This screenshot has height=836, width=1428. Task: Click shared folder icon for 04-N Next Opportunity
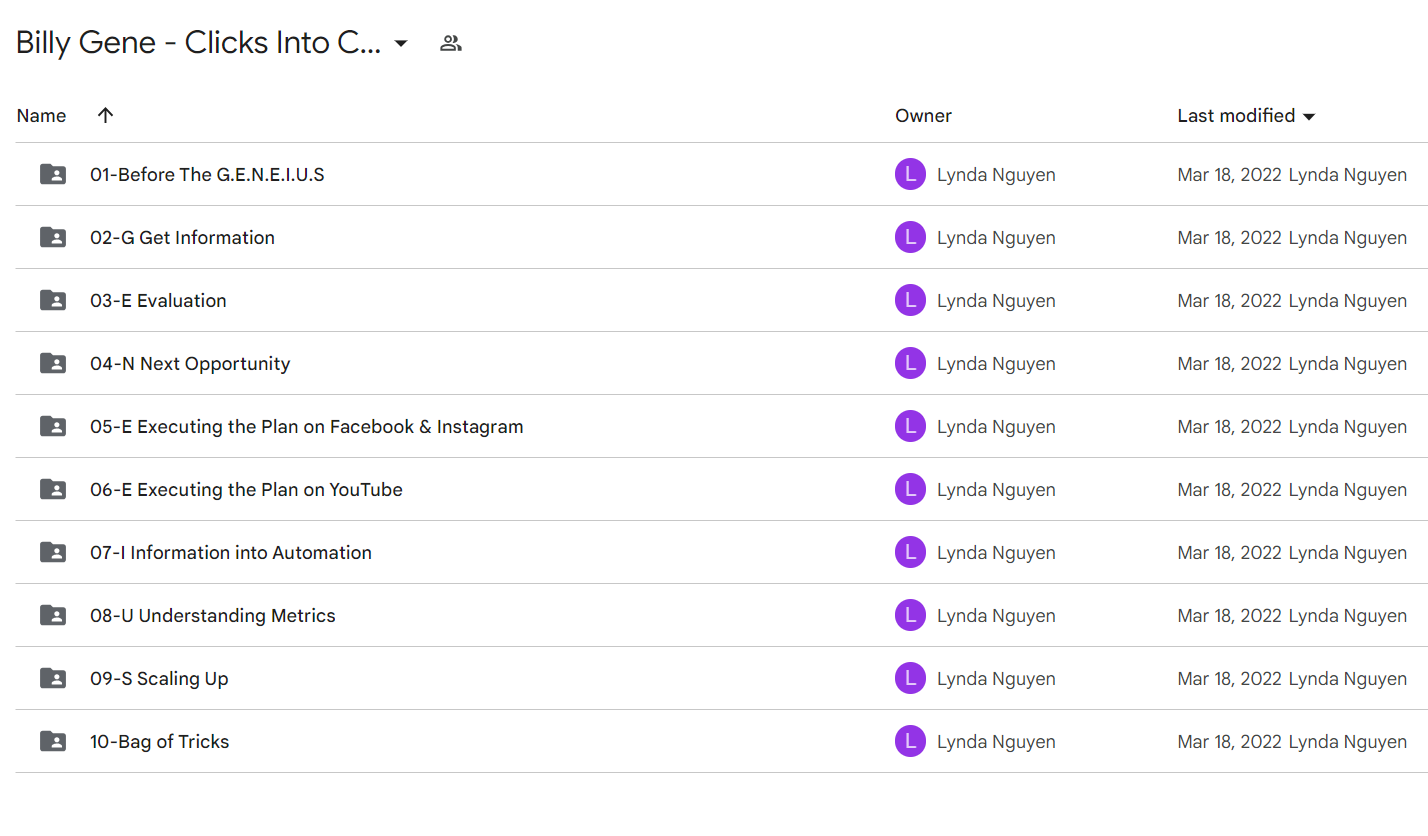coord(53,363)
